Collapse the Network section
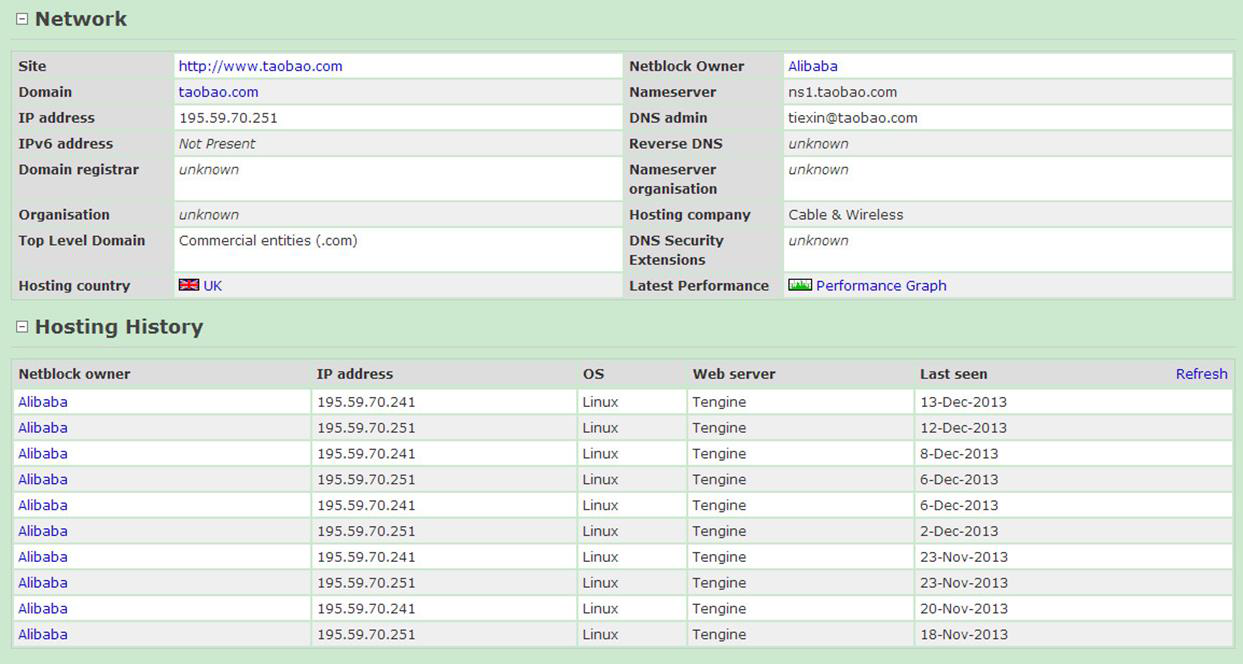 click(22, 19)
